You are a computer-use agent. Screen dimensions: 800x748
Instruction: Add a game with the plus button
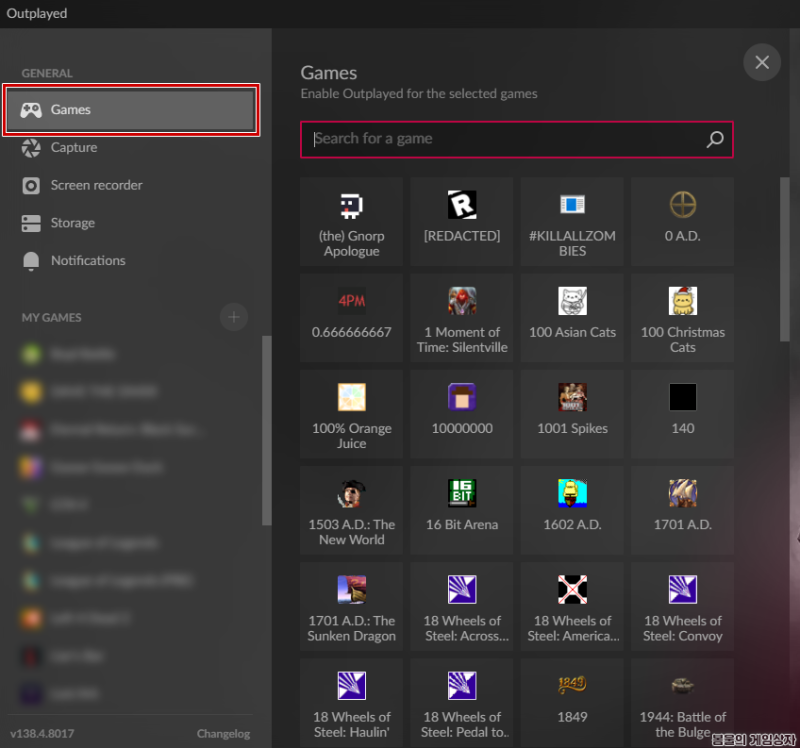234,317
